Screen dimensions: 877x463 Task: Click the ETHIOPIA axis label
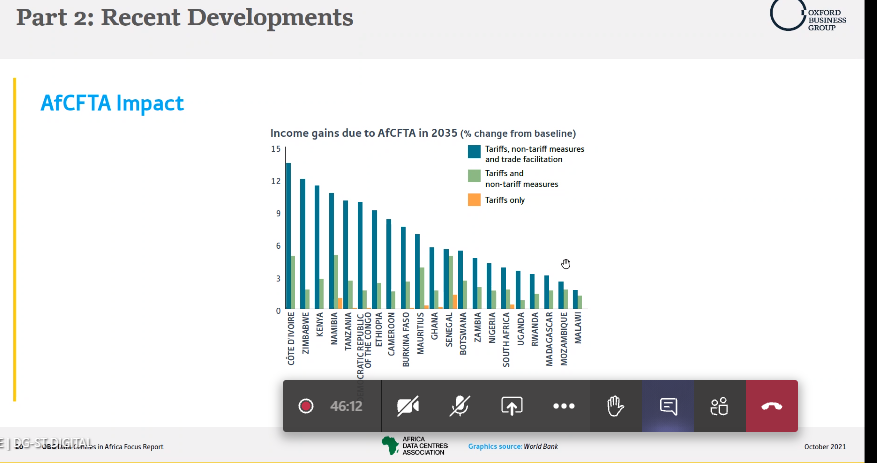click(379, 329)
